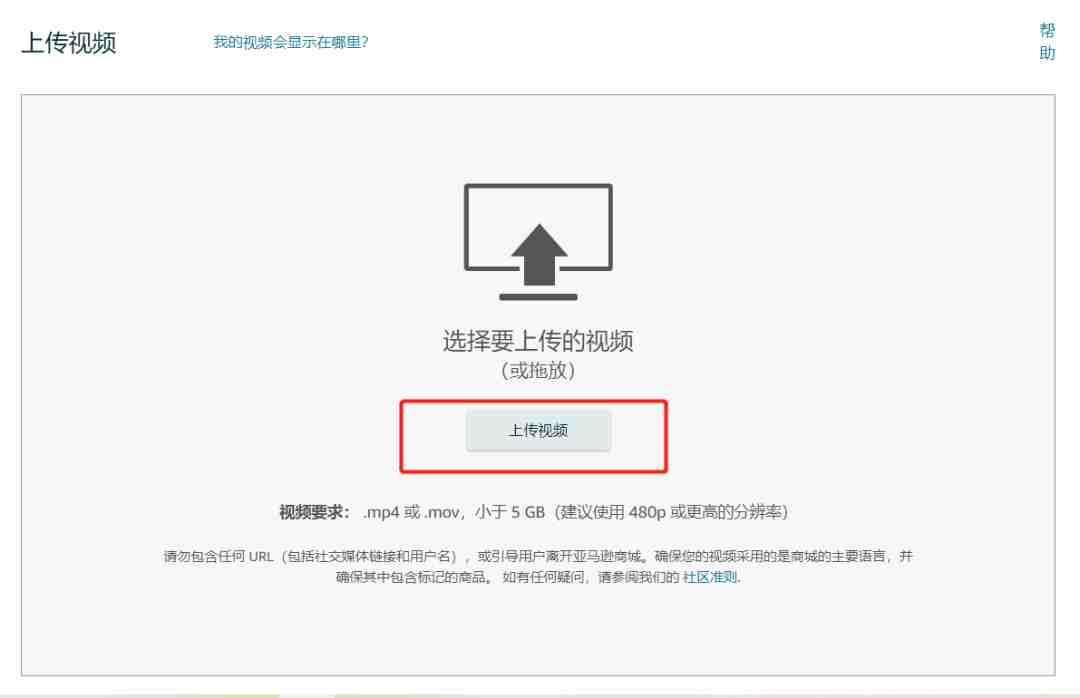Open the 社区准则 community guidelines link
The width and height of the screenshot is (1080, 698).
click(709, 577)
